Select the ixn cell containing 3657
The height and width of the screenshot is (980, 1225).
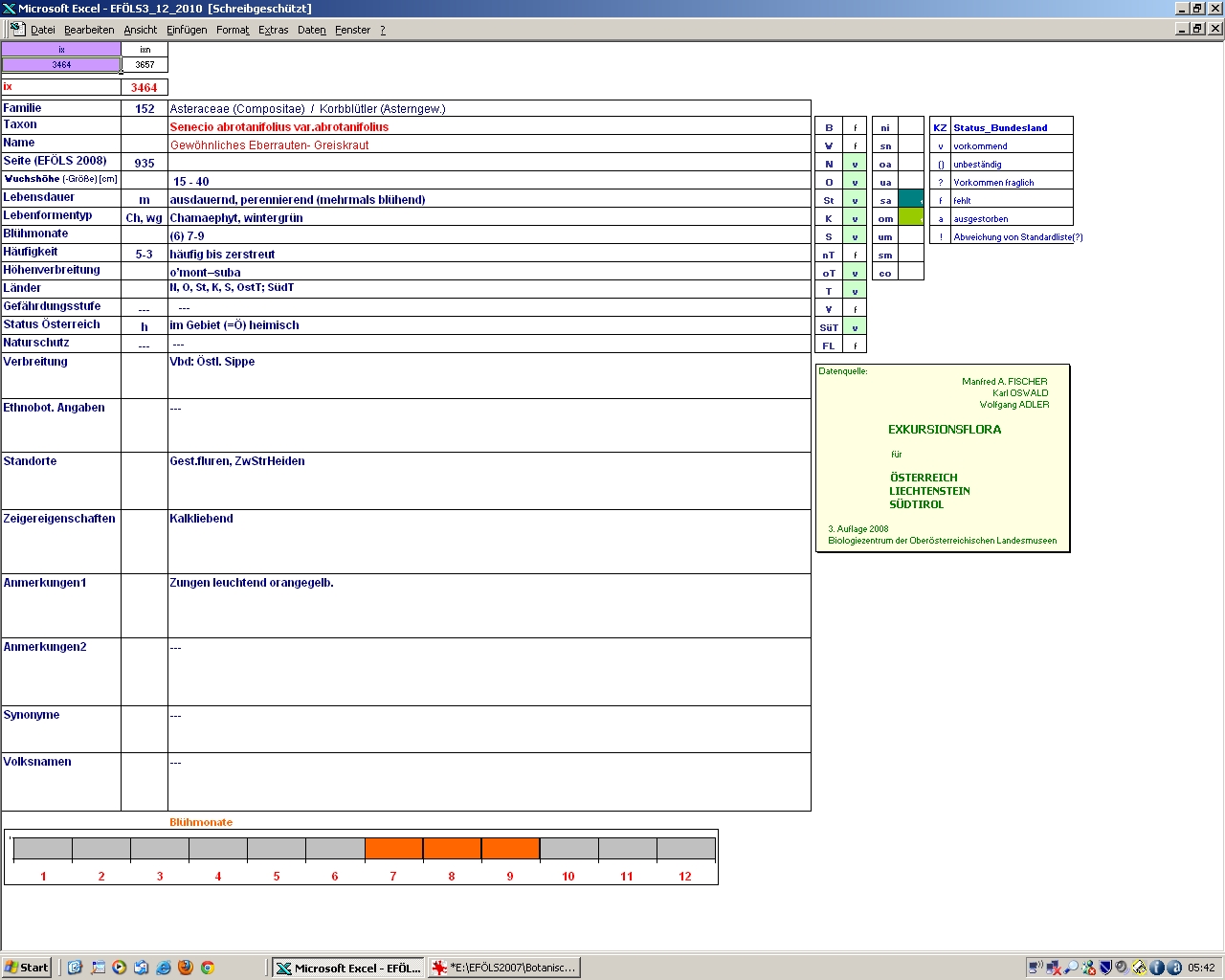[x=145, y=65]
